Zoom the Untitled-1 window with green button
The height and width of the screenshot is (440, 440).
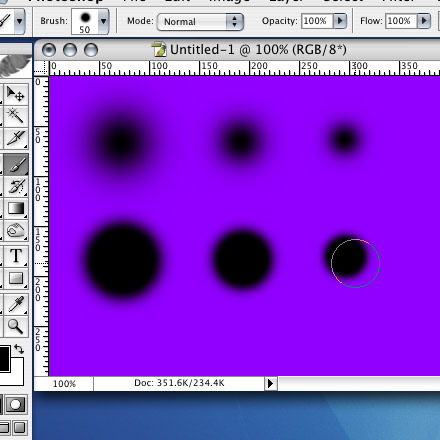pyautogui.click(x=91, y=50)
